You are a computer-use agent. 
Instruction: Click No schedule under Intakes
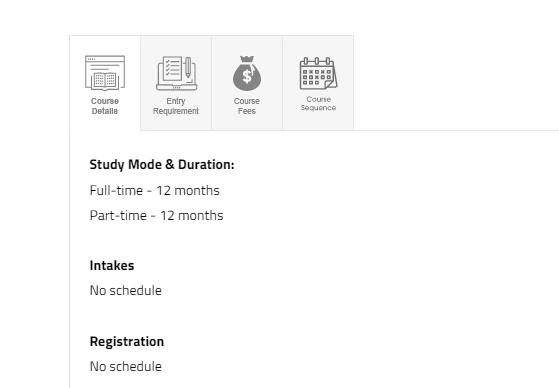tap(125, 290)
